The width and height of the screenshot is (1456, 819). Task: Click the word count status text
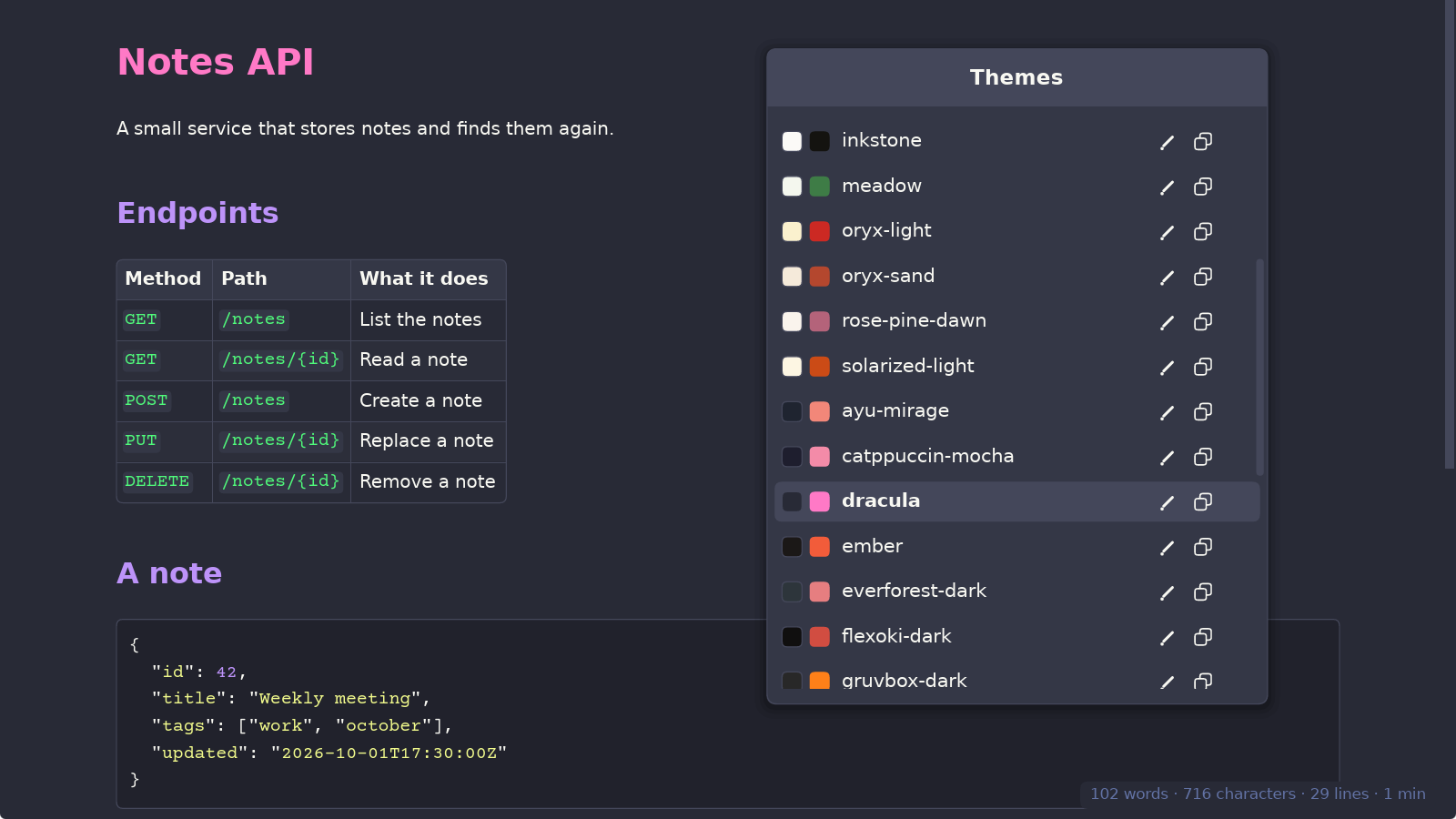pos(1258,794)
